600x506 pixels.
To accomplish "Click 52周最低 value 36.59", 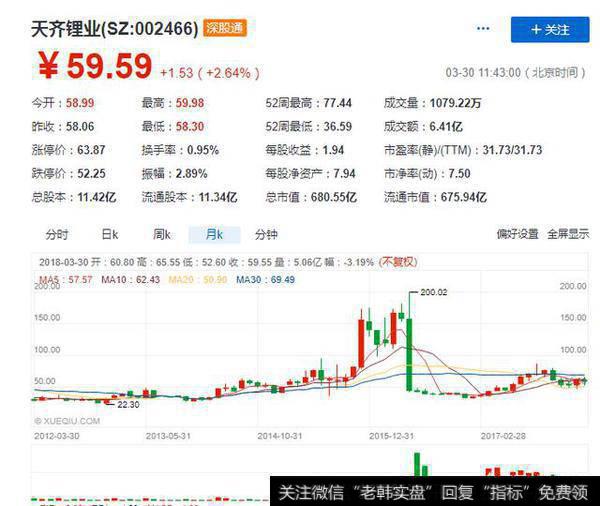I will pyautogui.click(x=338, y=127).
